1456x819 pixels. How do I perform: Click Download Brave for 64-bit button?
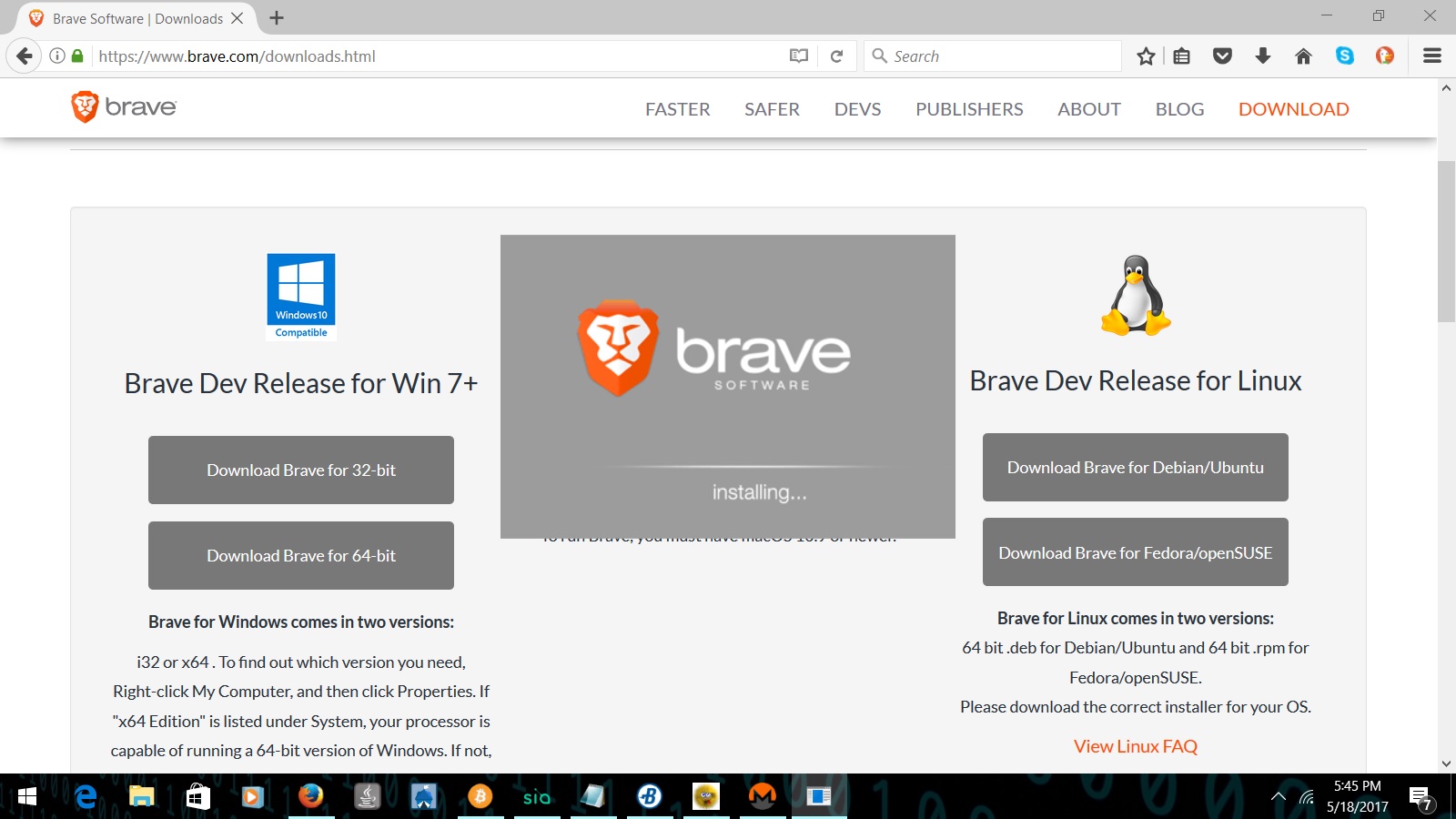click(x=301, y=555)
